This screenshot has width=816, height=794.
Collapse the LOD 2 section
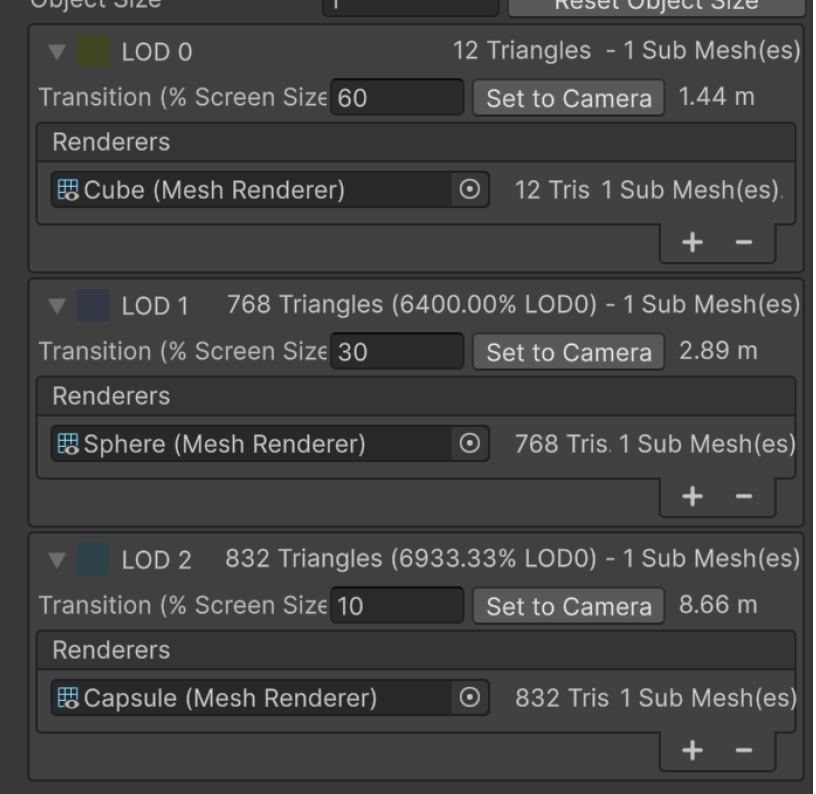pyautogui.click(x=58, y=560)
